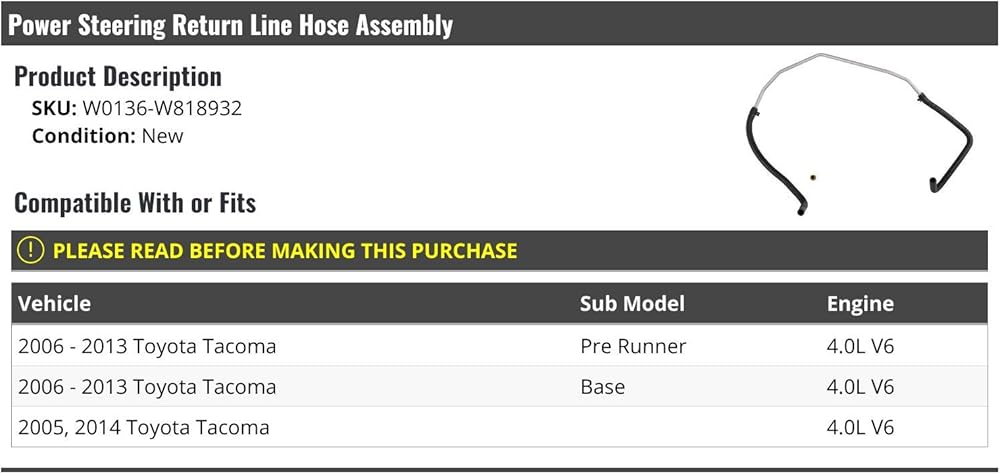
Task: Select the 'PLEASE READ BEFORE MAKING THIS PURCHASE' text
Action: coord(285,251)
